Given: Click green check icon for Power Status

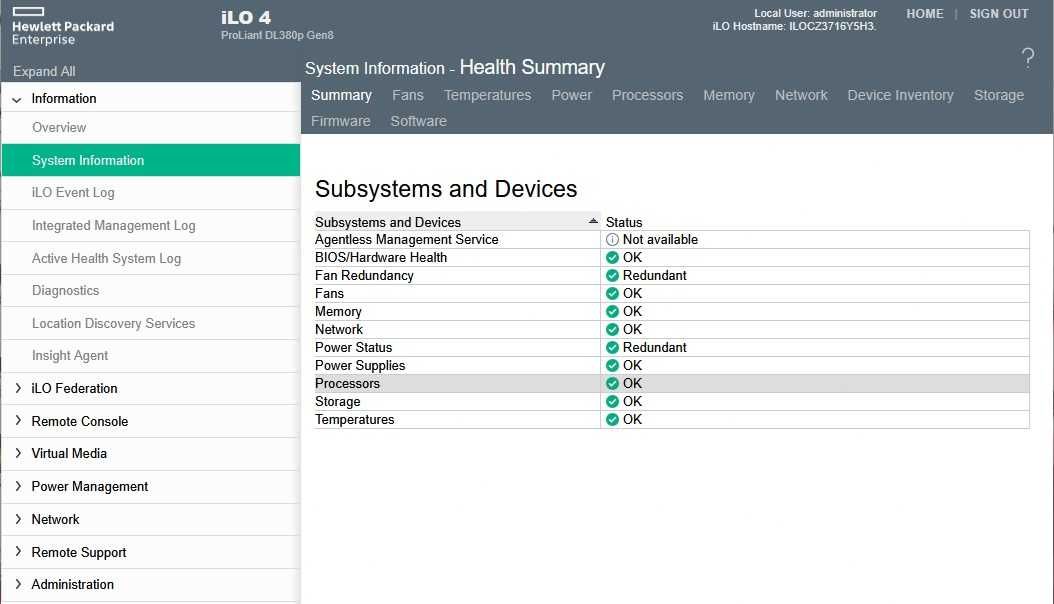Looking at the screenshot, I should tap(612, 347).
